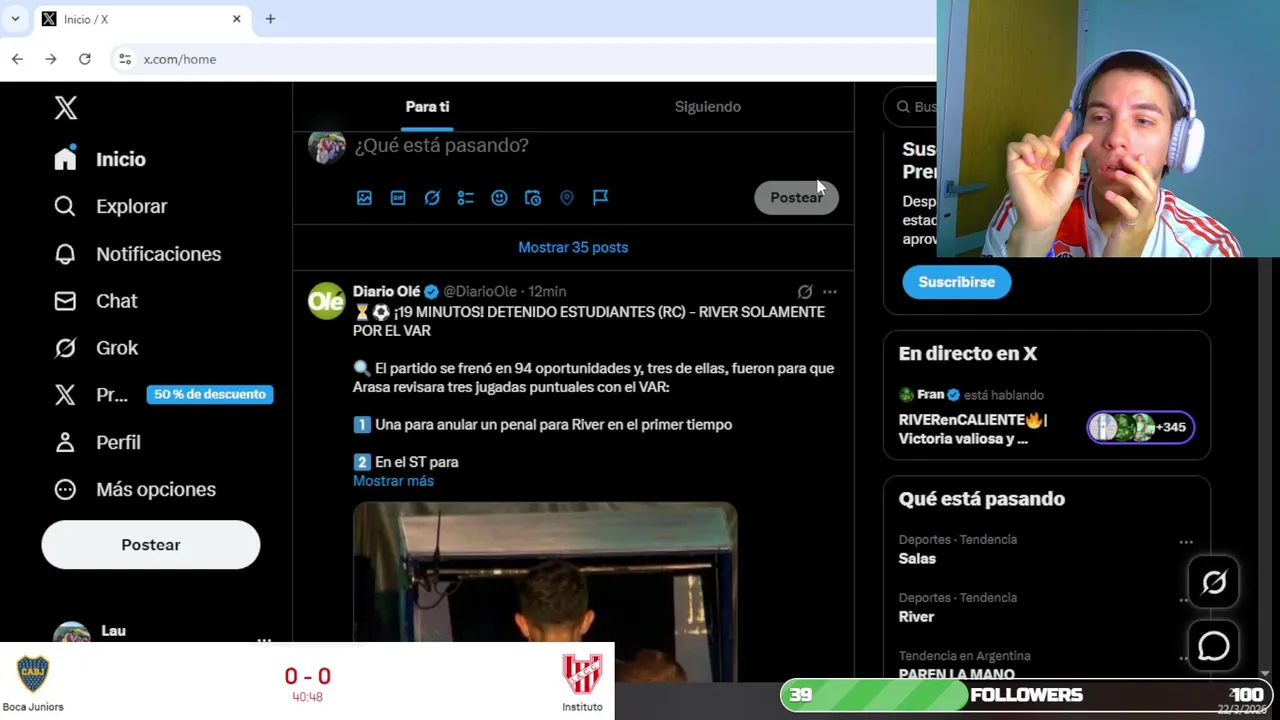
Task: Open the floating chat bubble button
Action: tap(1214, 646)
